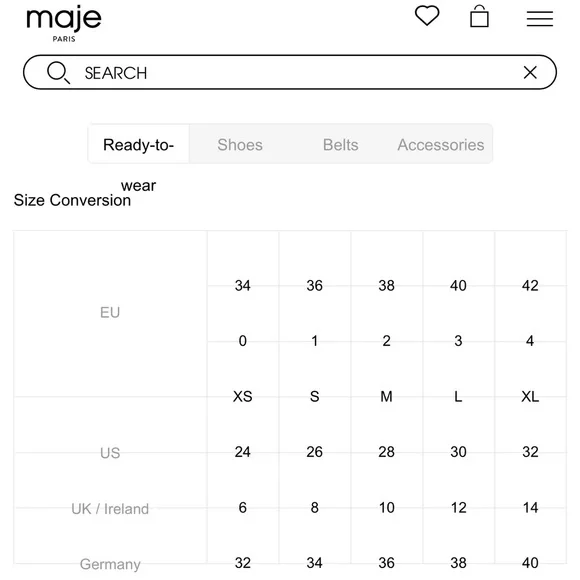Switch to the Belts tab
This screenshot has width=580, height=580.
point(340,145)
